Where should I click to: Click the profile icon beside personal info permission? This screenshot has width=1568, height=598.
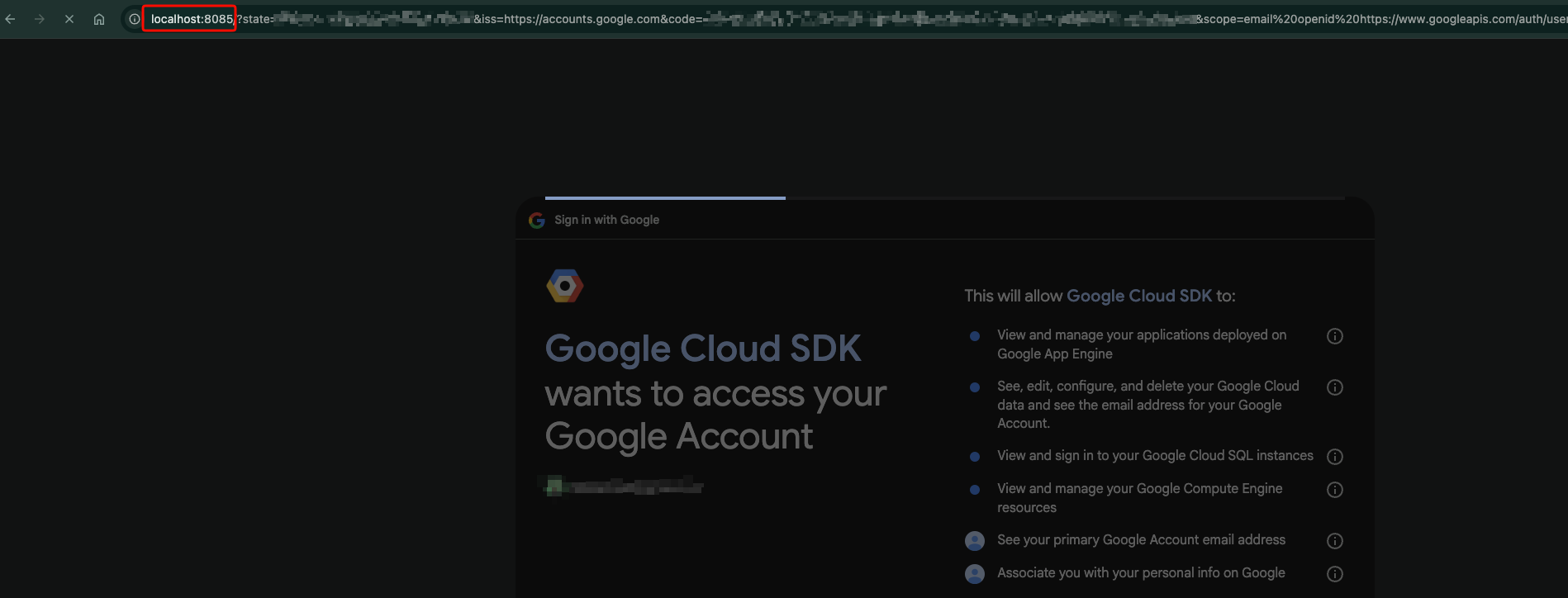click(x=975, y=574)
